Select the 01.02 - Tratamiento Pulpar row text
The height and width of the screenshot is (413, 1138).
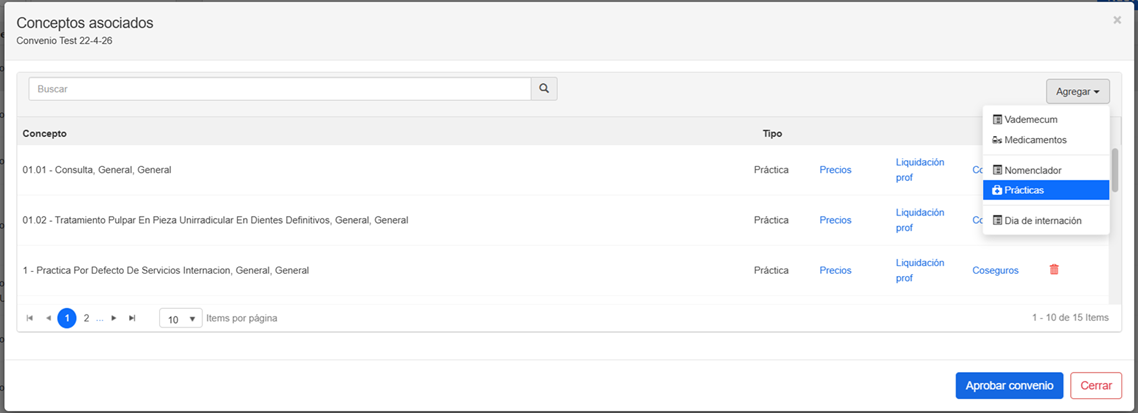tap(216, 220)
